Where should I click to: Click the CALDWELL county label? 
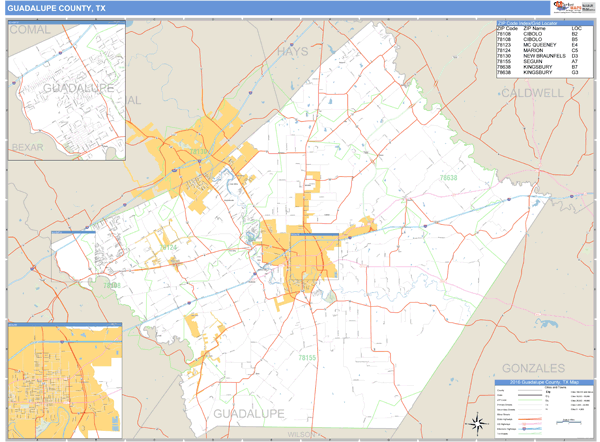(533, 93)
